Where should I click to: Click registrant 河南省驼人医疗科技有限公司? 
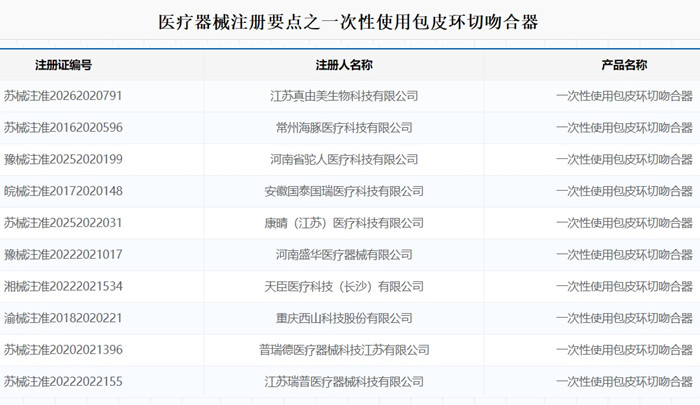pos(344,159)
